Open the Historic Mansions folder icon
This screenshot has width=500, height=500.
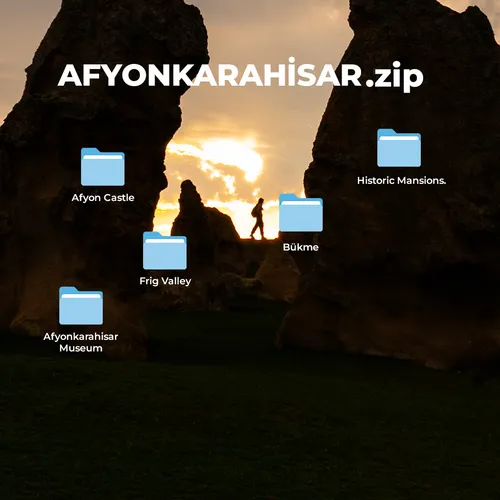pos(399,148)
